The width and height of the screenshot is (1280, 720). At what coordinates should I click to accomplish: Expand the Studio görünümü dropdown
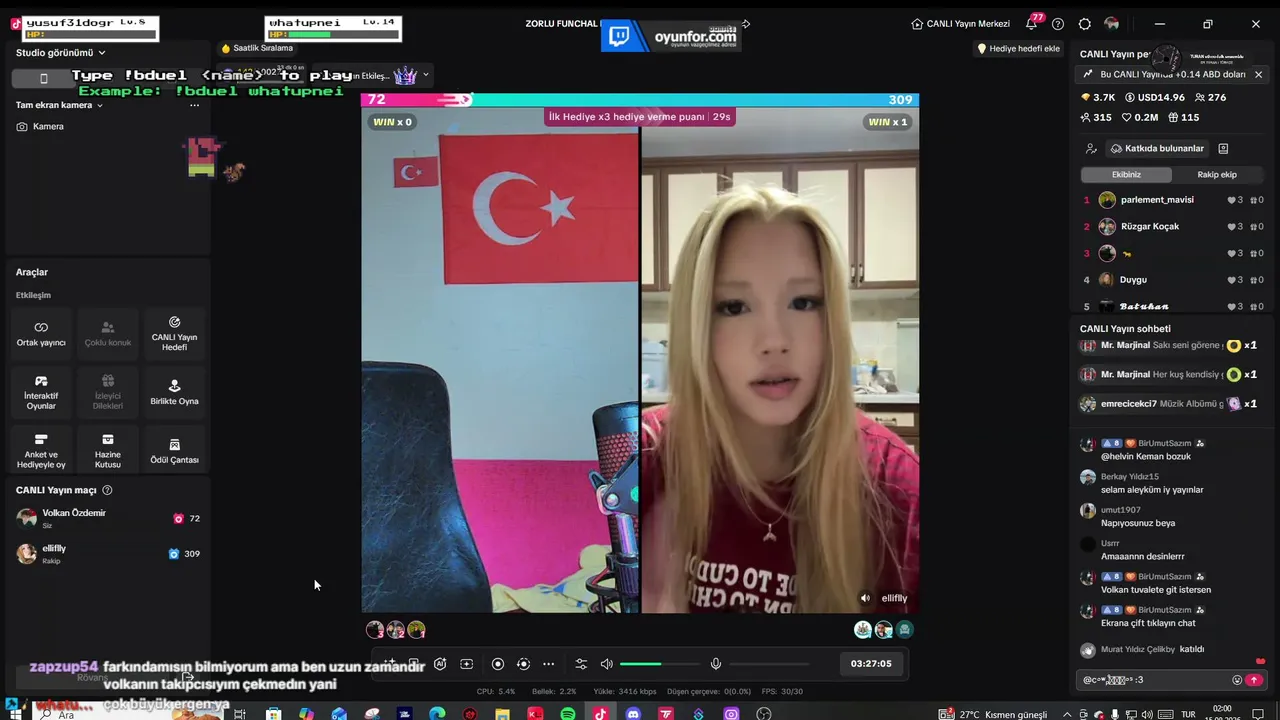(61, 52)
